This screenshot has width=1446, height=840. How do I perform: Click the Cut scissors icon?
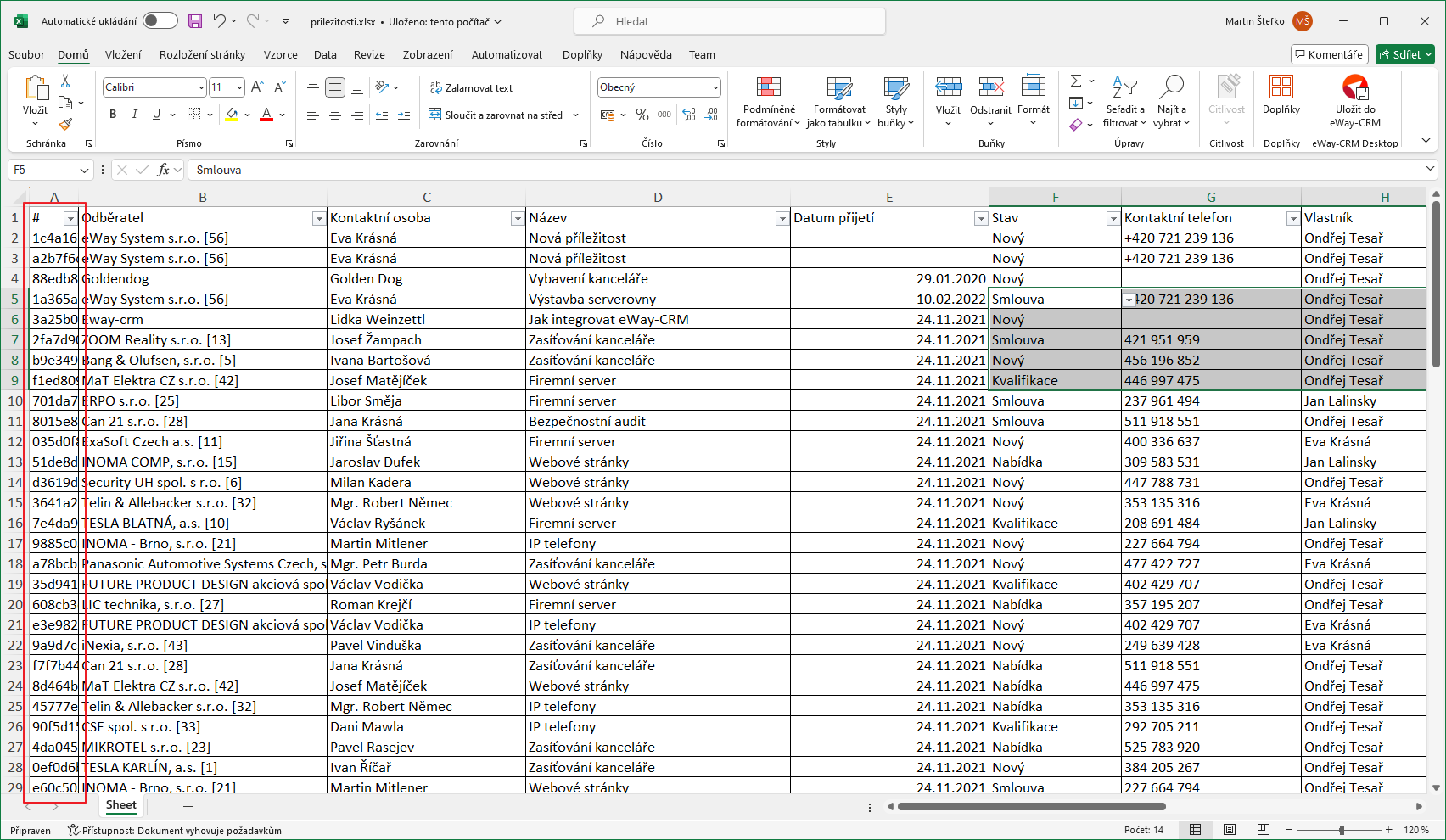(x=65, y=81)
